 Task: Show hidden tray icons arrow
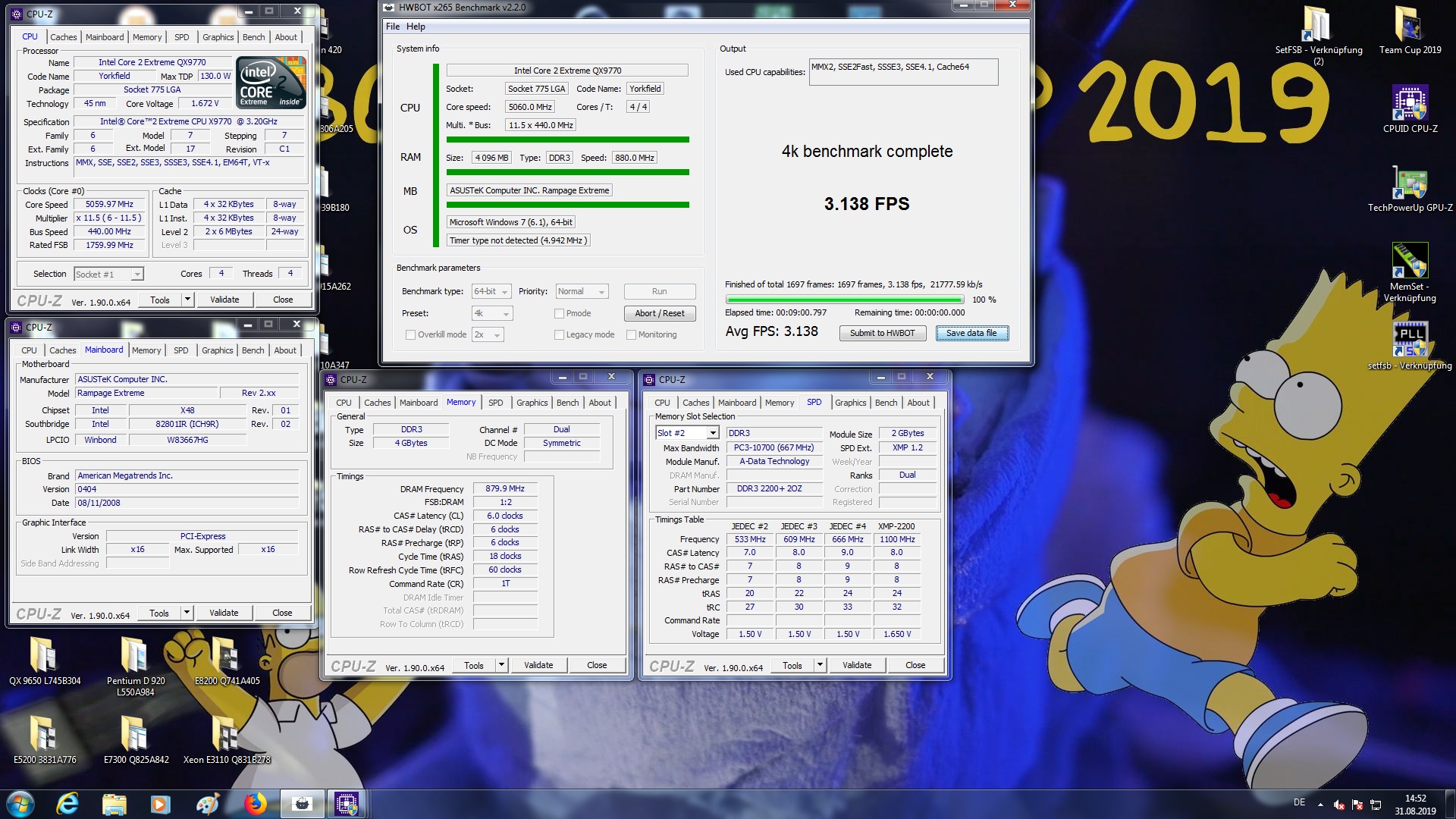(x=1320, y=805)
